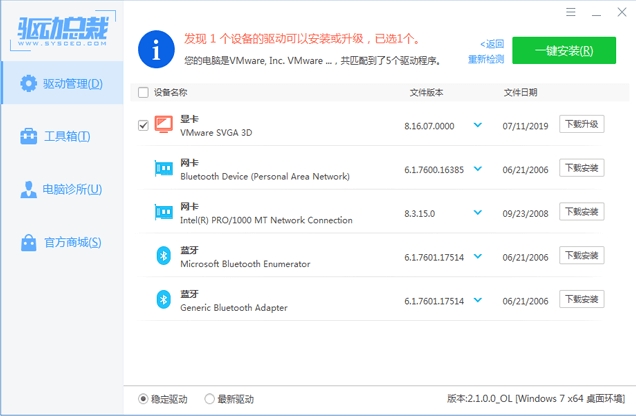
Task: Open the 工具箱(I) sidebar tab
Action: click(62, 136)
